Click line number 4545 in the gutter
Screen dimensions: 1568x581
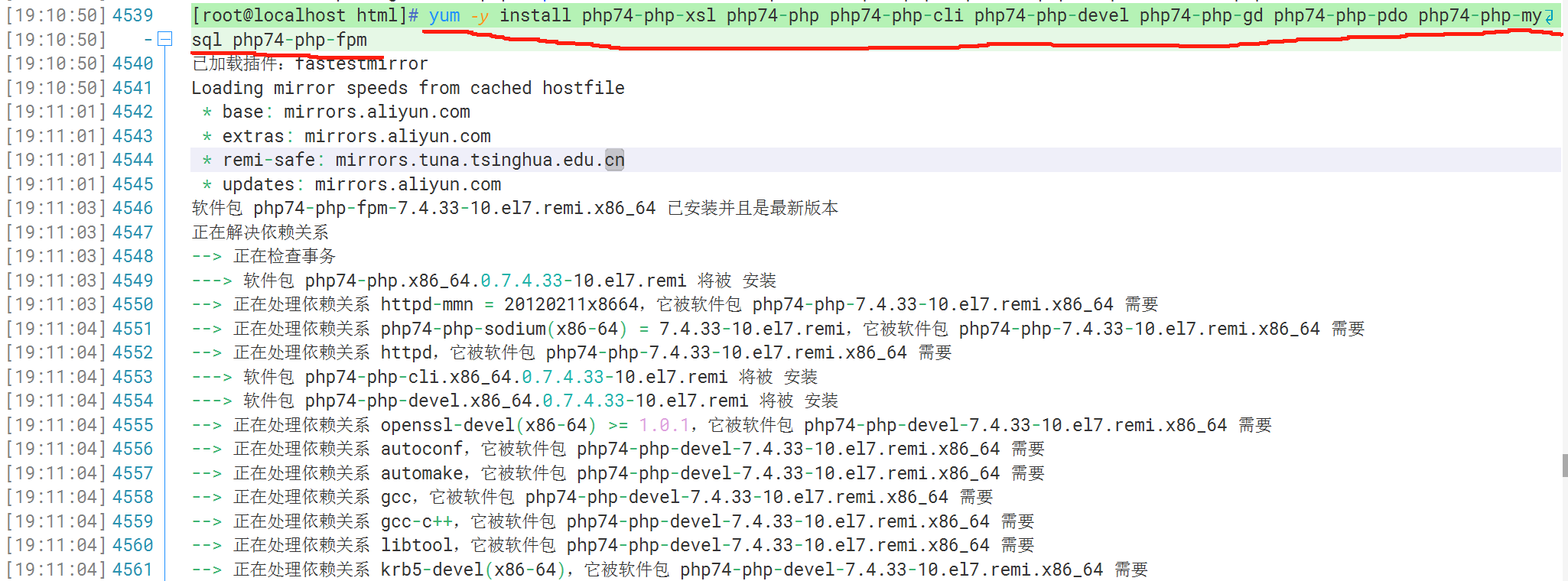[x=133, y=184]
